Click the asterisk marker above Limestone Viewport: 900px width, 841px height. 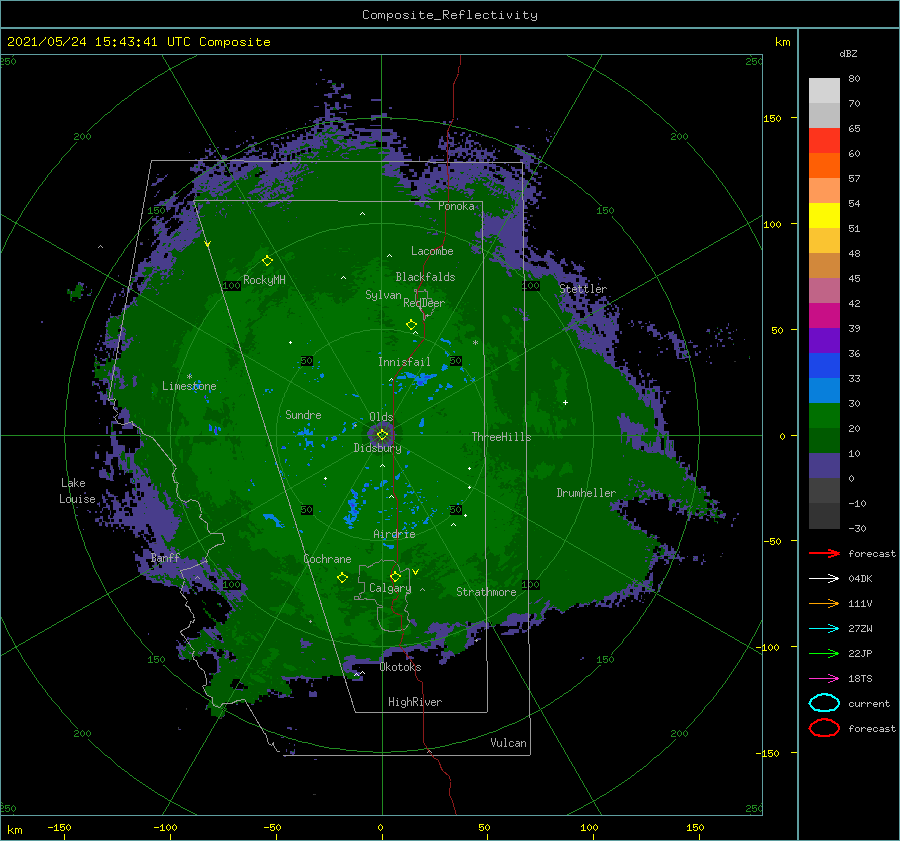pos(189,377)
